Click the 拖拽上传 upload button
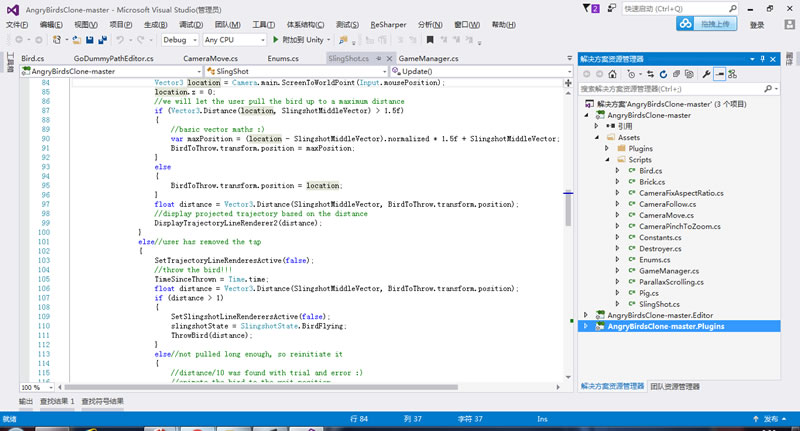The height and width of the screenshot is (431, 800). pyautogui.click(x=707, y=23)
